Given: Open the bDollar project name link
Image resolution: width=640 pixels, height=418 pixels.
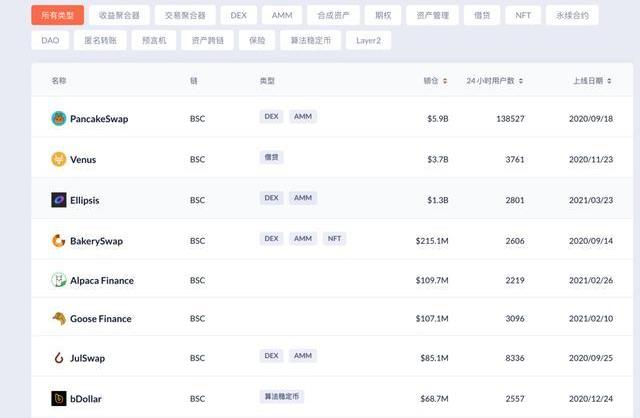Looking at the screenshot, I should point(86,399).
